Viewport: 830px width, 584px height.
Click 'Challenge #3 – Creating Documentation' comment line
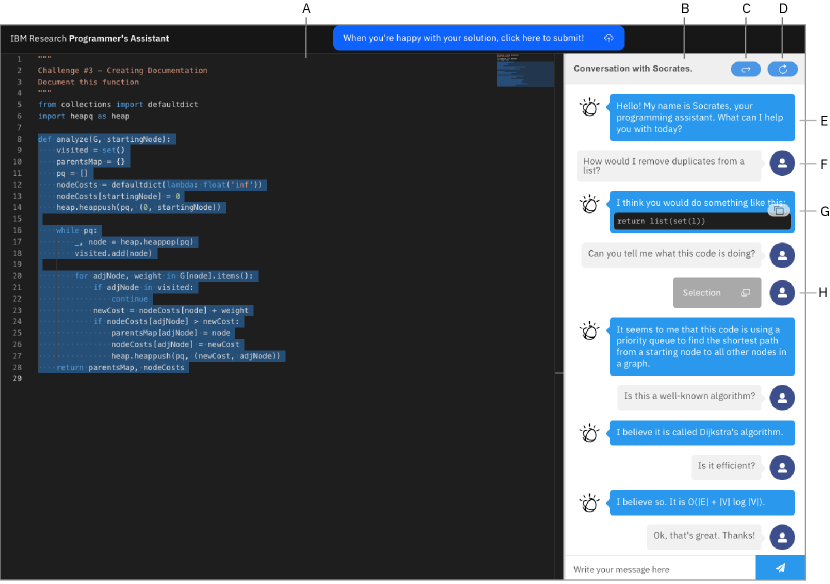click(x=122, y=70)
